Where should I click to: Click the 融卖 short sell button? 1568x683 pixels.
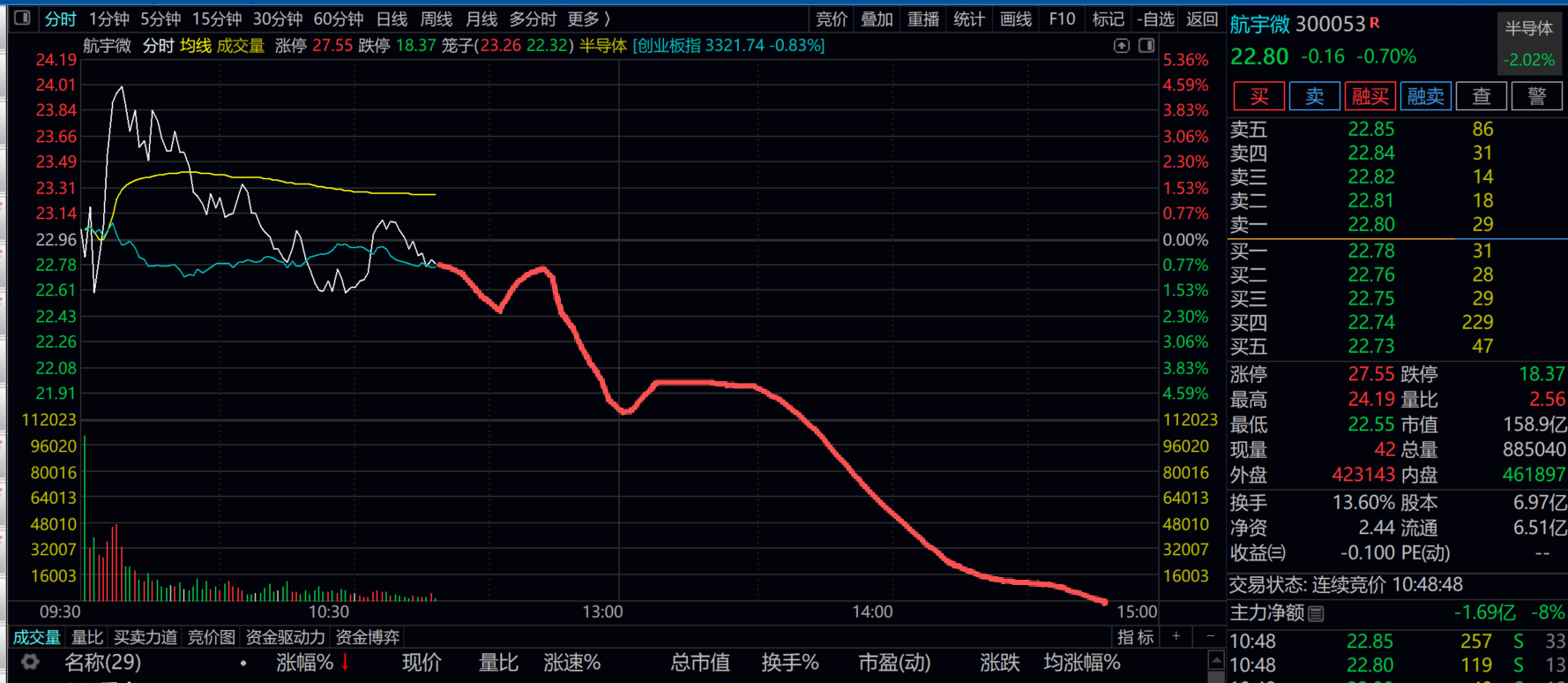[x=1425, y=96]
